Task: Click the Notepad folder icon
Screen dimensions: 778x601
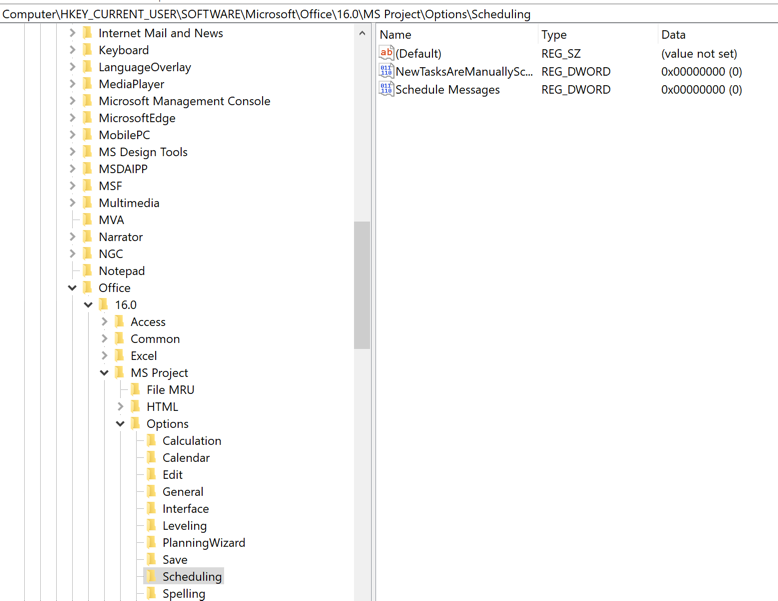Action: click(87, 270)
